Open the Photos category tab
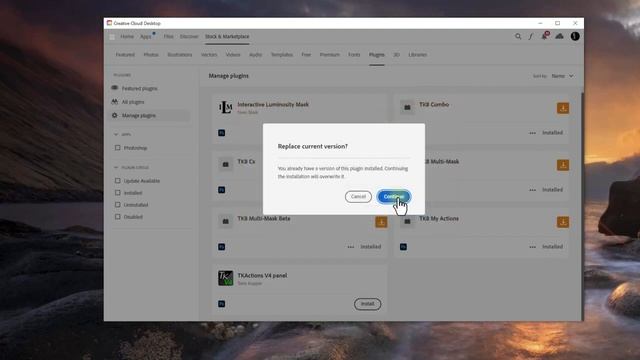Screen dimensions: 640x360 pyautogui.click(x=151, y=55)
